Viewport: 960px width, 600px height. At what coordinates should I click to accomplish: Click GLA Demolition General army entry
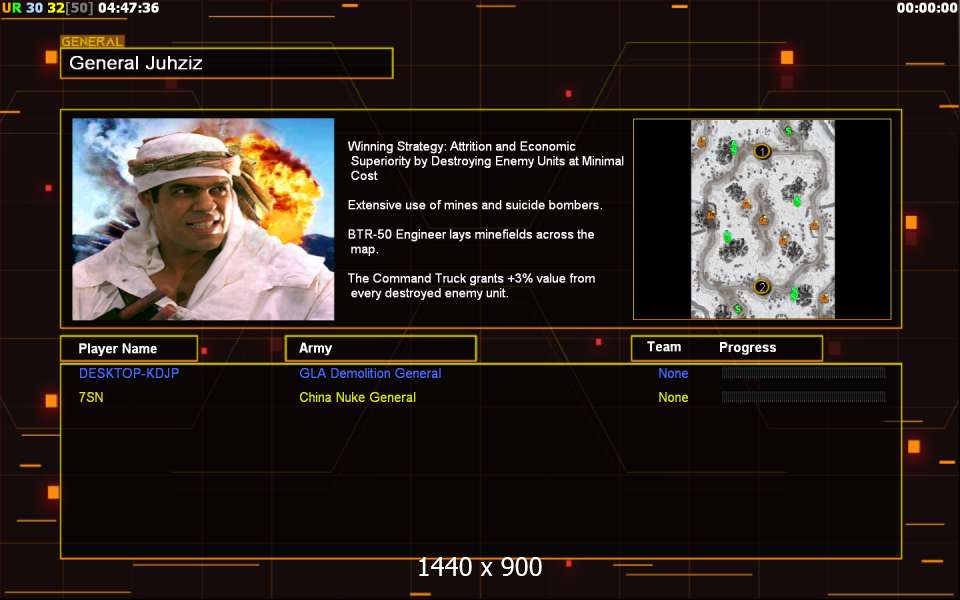370,373
